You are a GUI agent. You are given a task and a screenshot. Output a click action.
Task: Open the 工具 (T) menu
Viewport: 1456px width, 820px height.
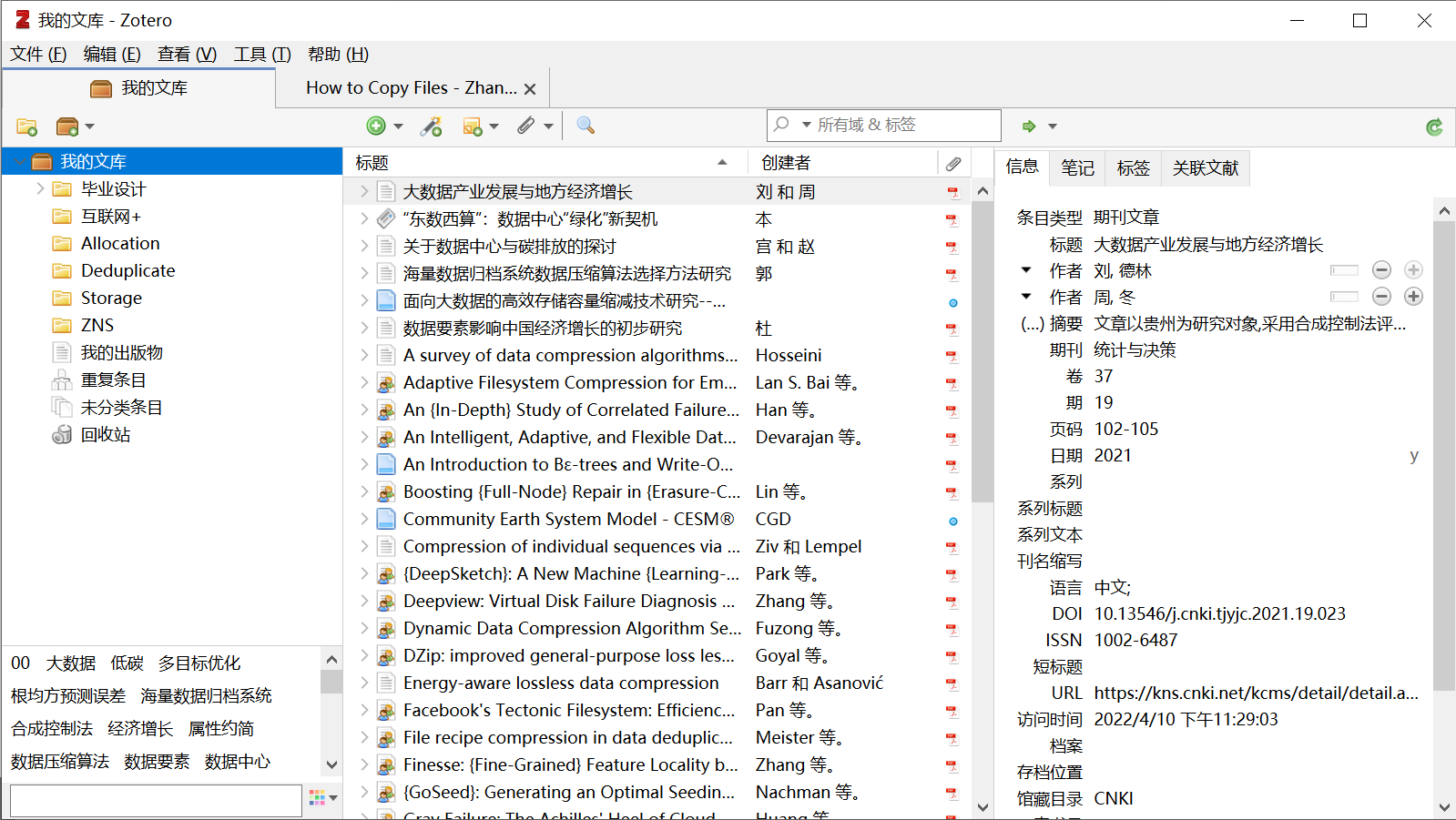tap(262, 55)
